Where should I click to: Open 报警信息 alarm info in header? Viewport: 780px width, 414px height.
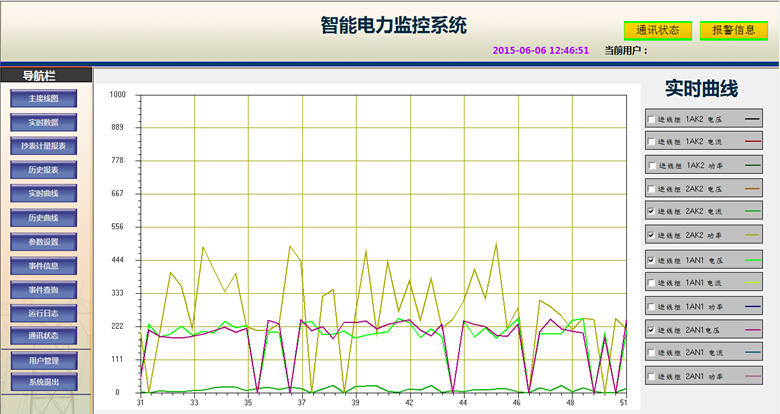click(x=734, y=30)
